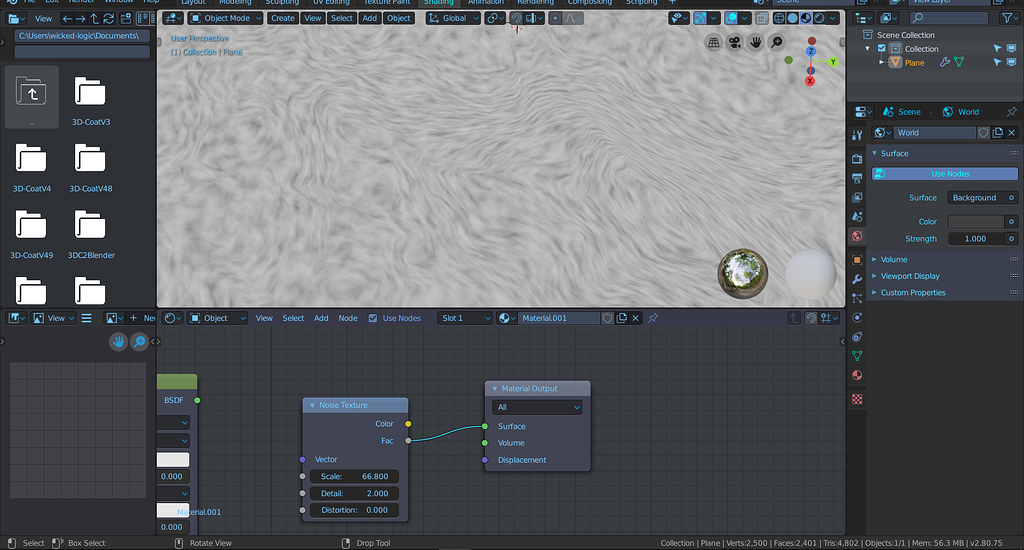Expand the Viewport Display panel
The height and width of the screenshot is (550, 1024).
tap(874, 276)
